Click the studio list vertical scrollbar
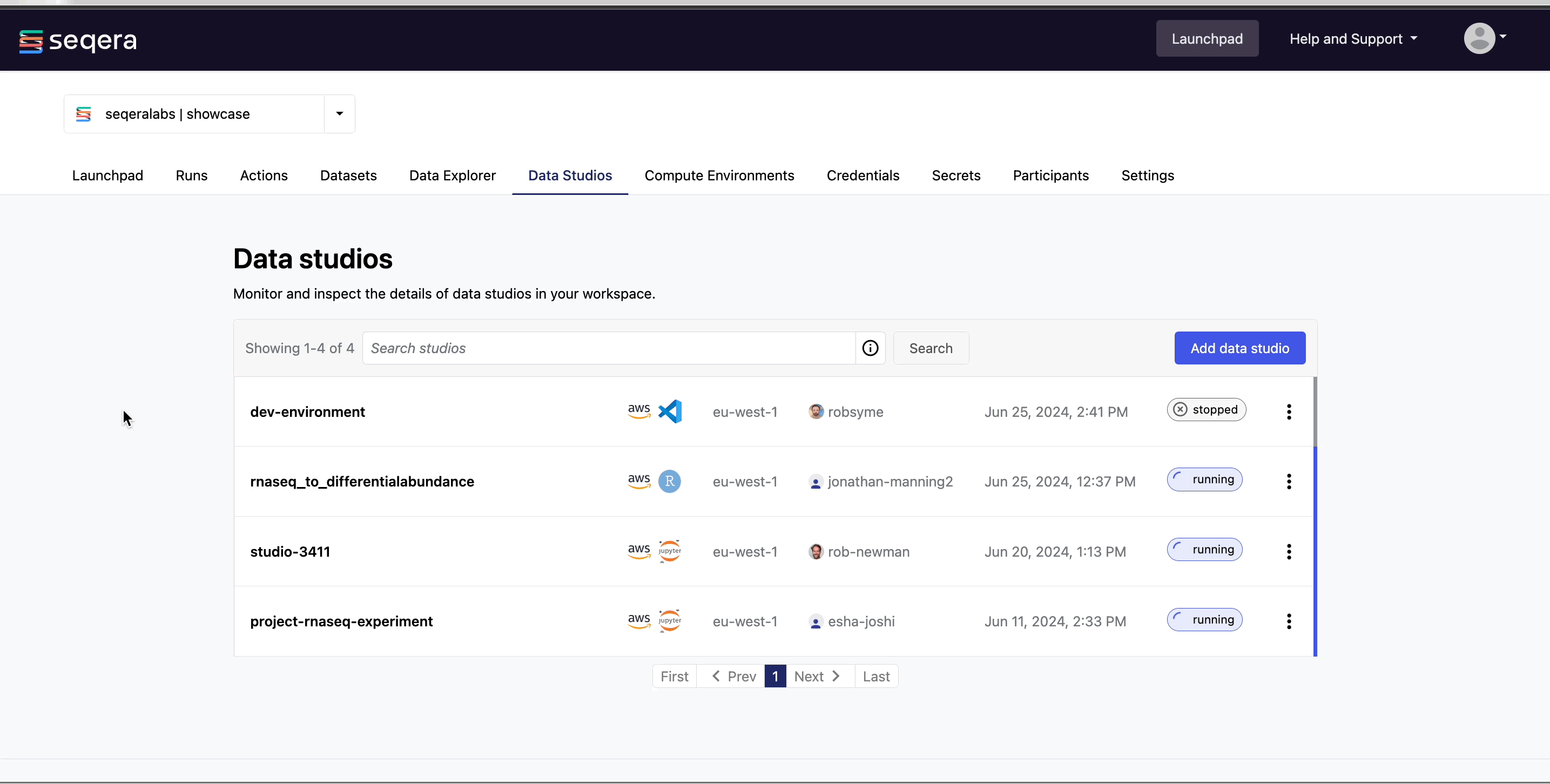The height and width of the screenshot is (784, 1550). coord(1315,516)
